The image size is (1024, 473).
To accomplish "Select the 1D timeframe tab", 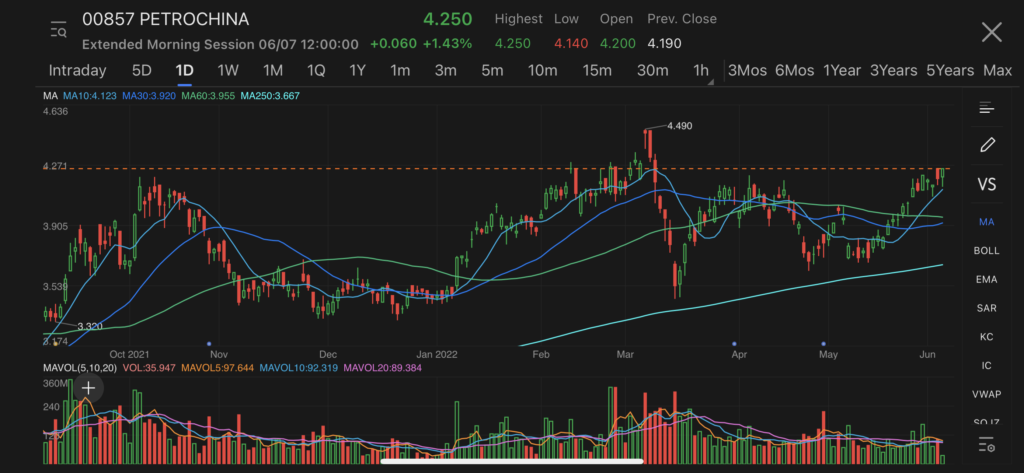I will click(185, 71).
